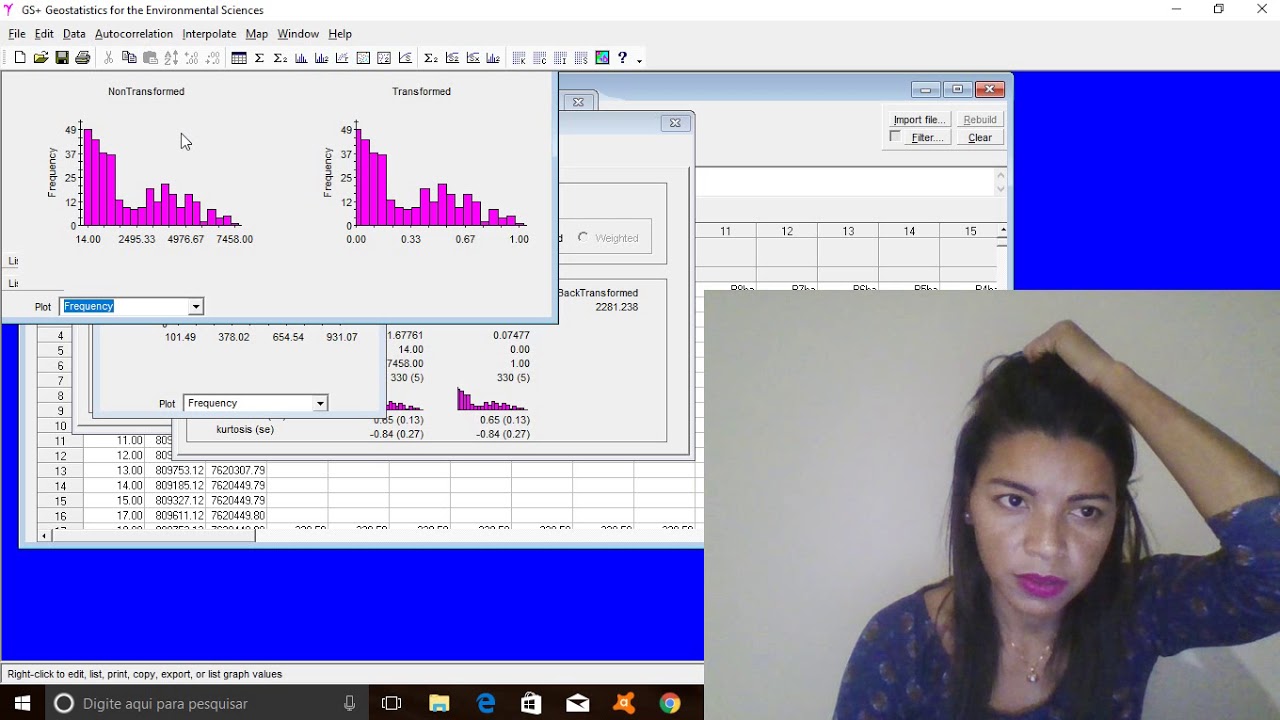Select column 14 header in worksheet
Viewport: 1280px width, 720px height.
(x=909, y=231)
